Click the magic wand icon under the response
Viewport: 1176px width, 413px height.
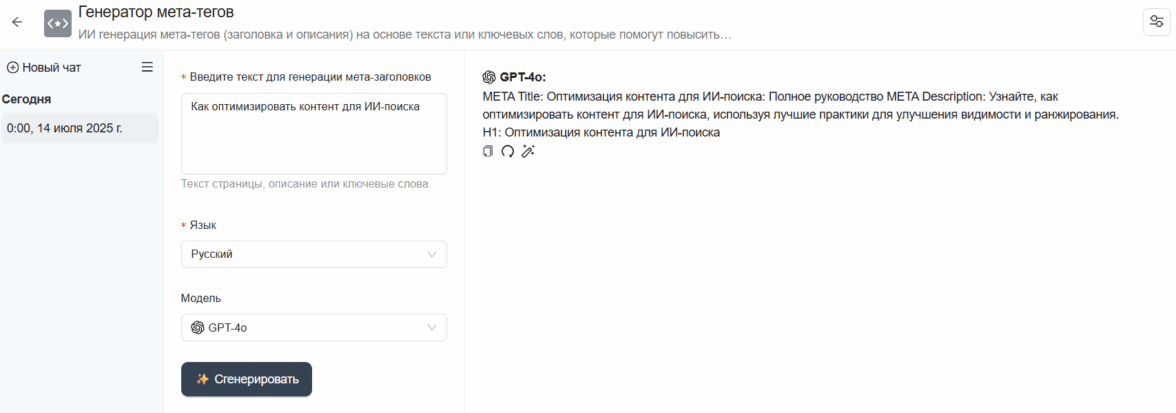pos(528,151)
